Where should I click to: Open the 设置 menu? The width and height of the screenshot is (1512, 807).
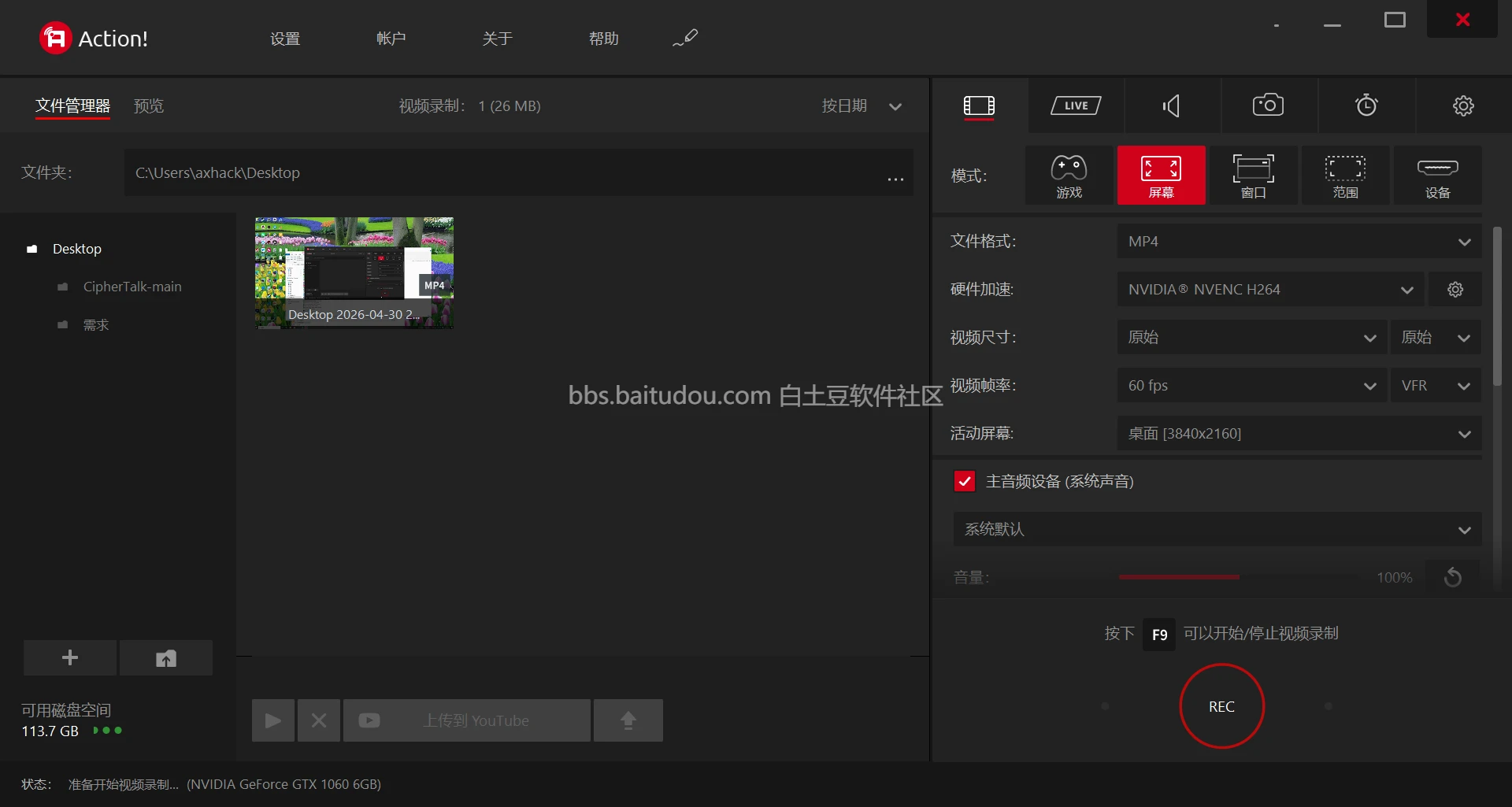(285, 39)
